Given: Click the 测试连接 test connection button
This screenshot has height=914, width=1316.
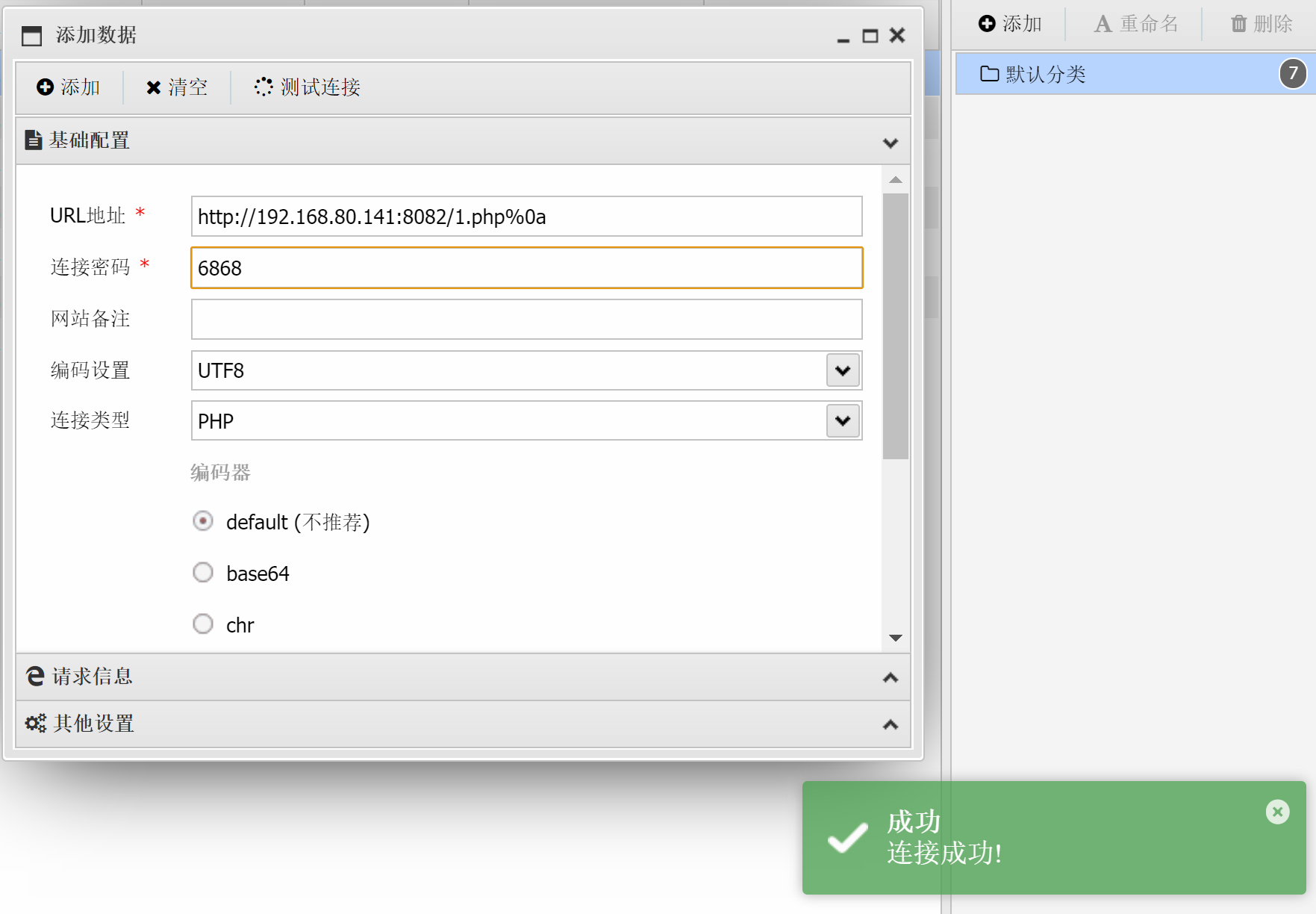Looking at the screenshot, I should tap(308, 87).
